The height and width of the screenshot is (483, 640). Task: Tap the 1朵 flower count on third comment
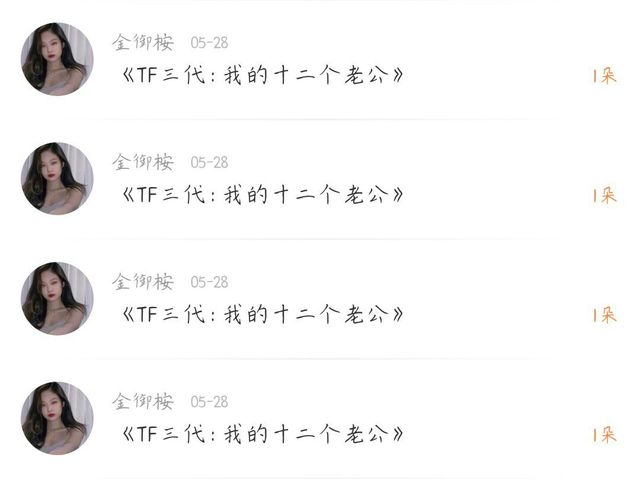coord(604,315)
